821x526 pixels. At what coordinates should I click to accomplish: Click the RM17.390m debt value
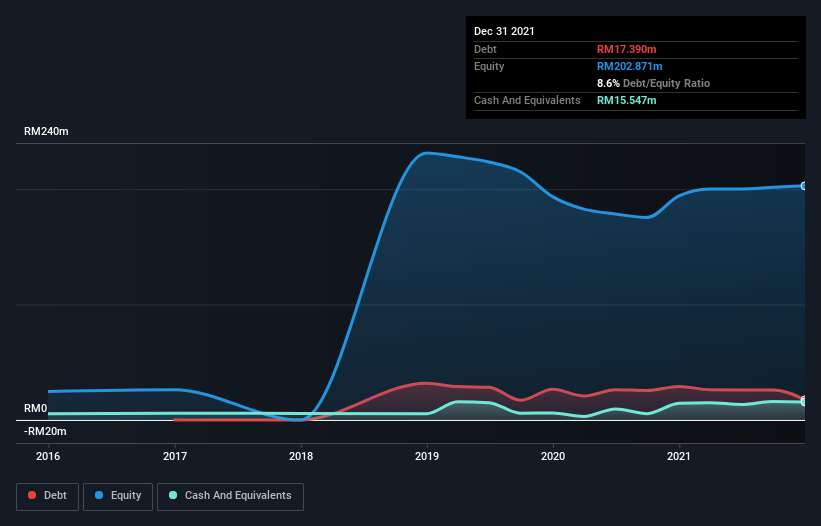(x=626, y=49)
